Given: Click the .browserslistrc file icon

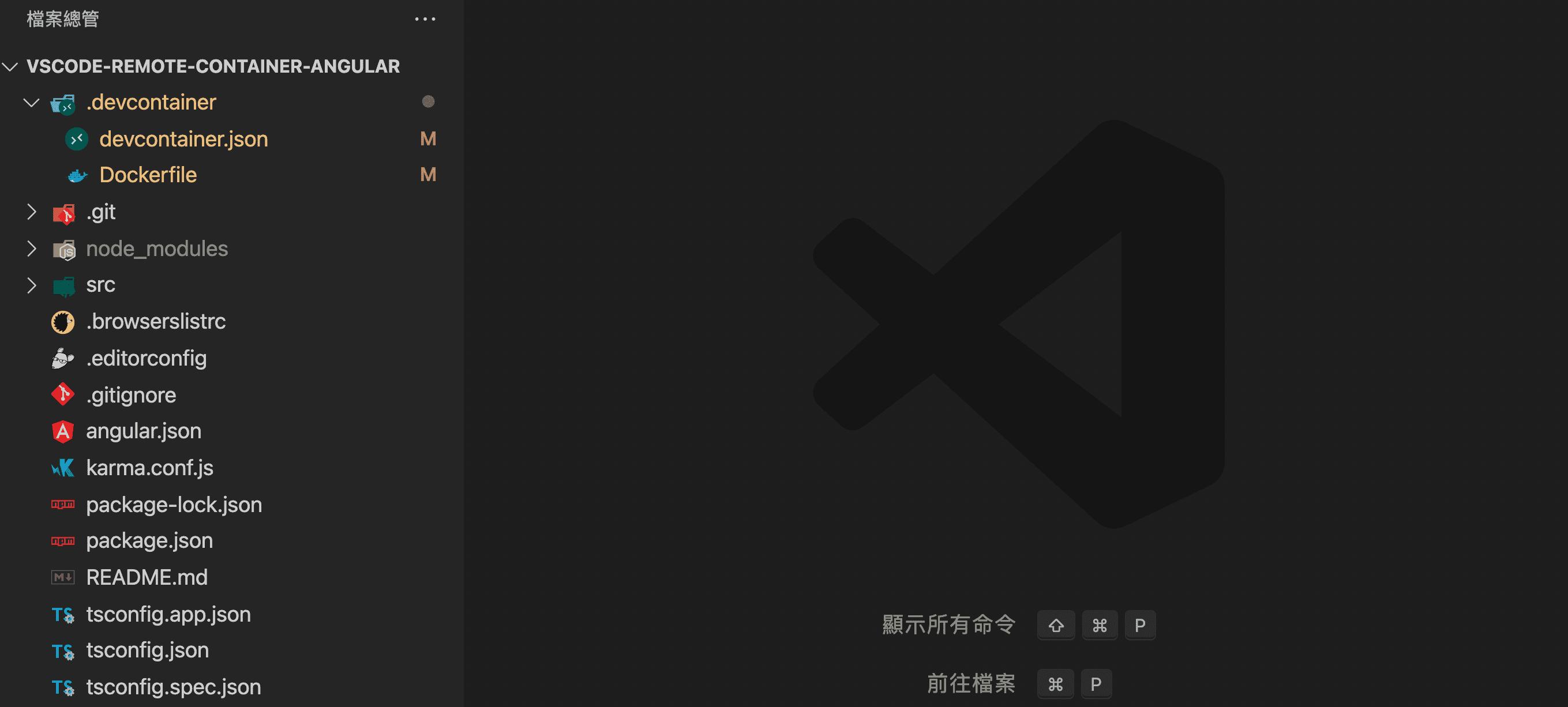Looking at the screenshot, I should [63, 322].
